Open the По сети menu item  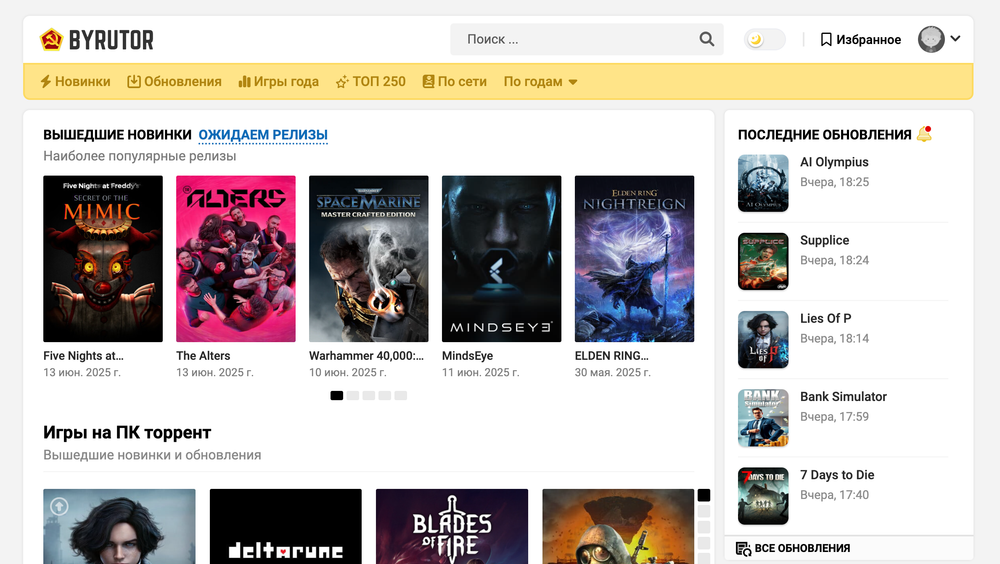[x=455, y=82]
